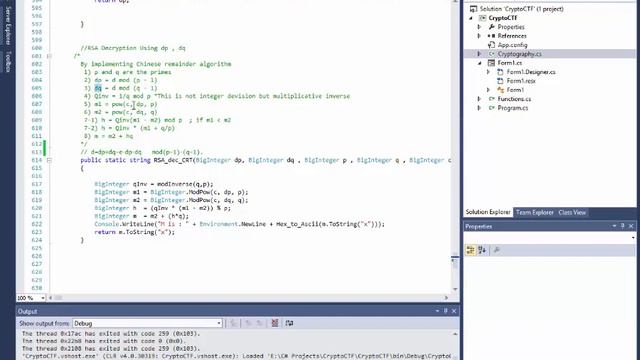Click the Form1.cs form icon
This screenshot has height=360, width=640.
tap(491, 63)
